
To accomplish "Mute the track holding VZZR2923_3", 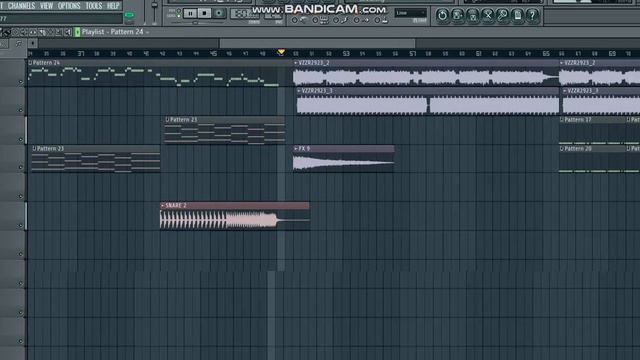I will pos(20,110).
